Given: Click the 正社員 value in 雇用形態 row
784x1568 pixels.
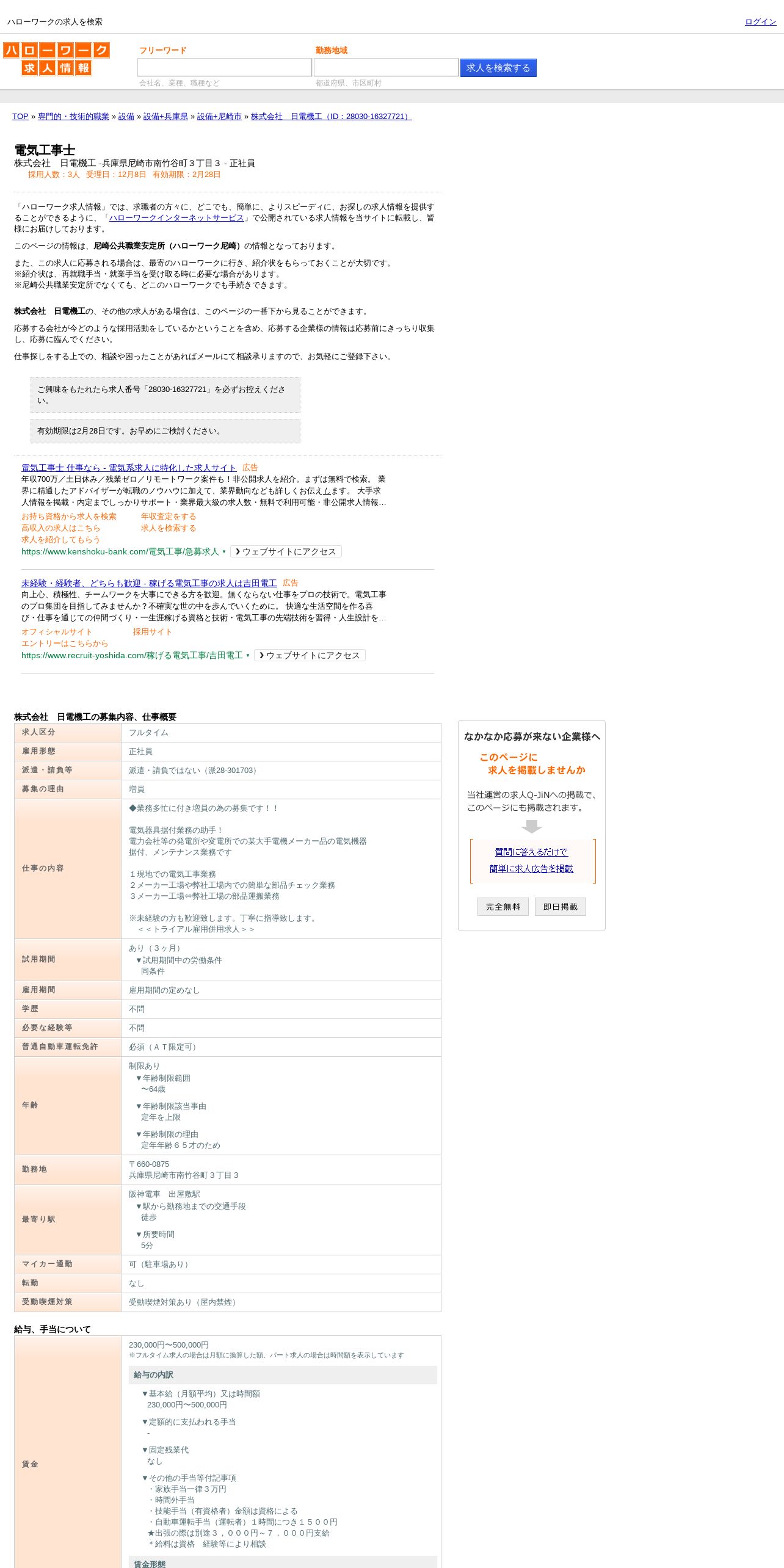Looking at the screenshot, I should click(141, 752).
